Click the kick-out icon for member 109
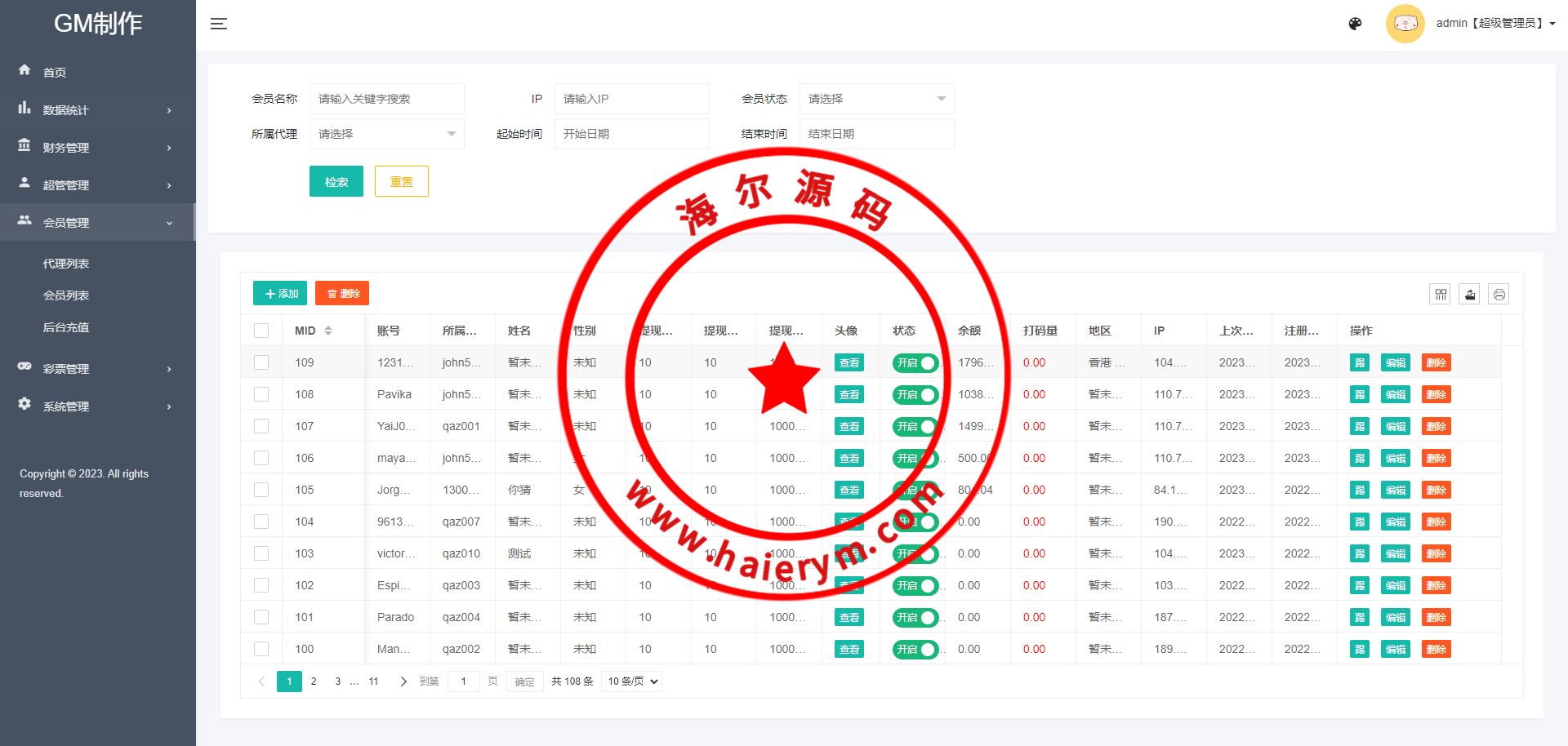 [x=1359, y=363]
